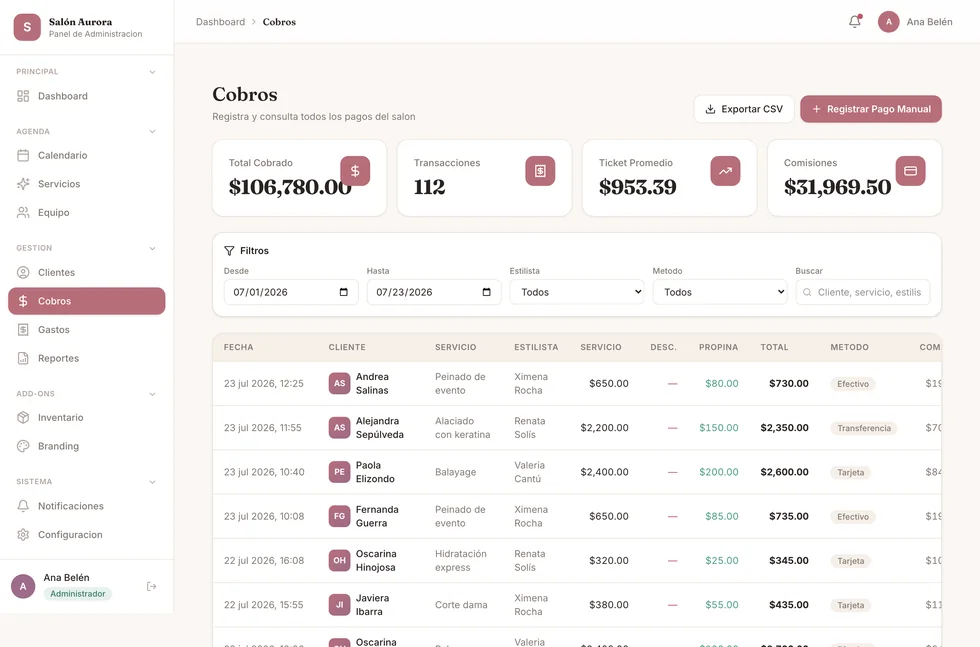
Task: Open Clientes in the sidebar
Action: [87, 273]
